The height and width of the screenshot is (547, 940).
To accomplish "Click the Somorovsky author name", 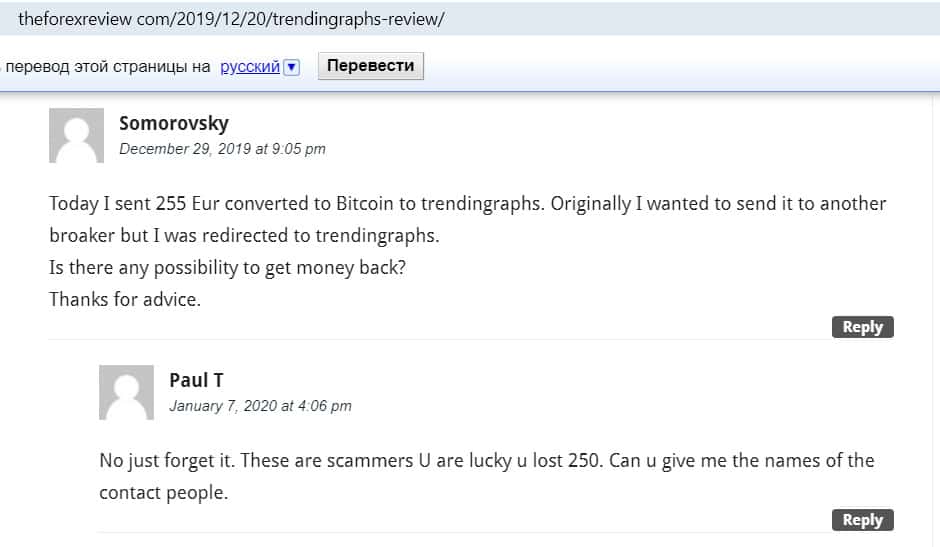I will (x=174, y=123).
